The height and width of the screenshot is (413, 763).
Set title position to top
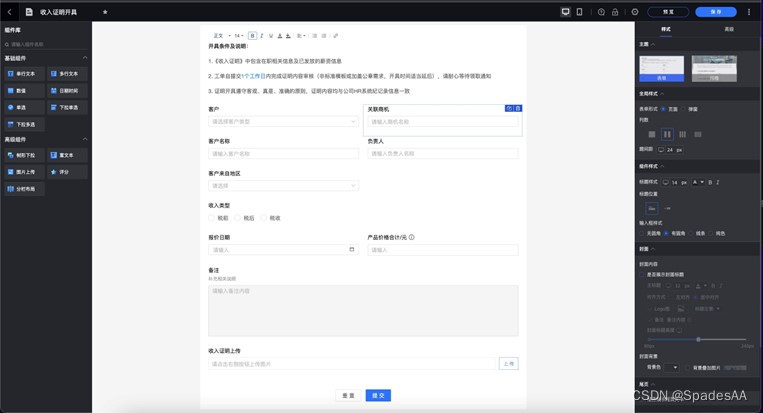[652, 208]
